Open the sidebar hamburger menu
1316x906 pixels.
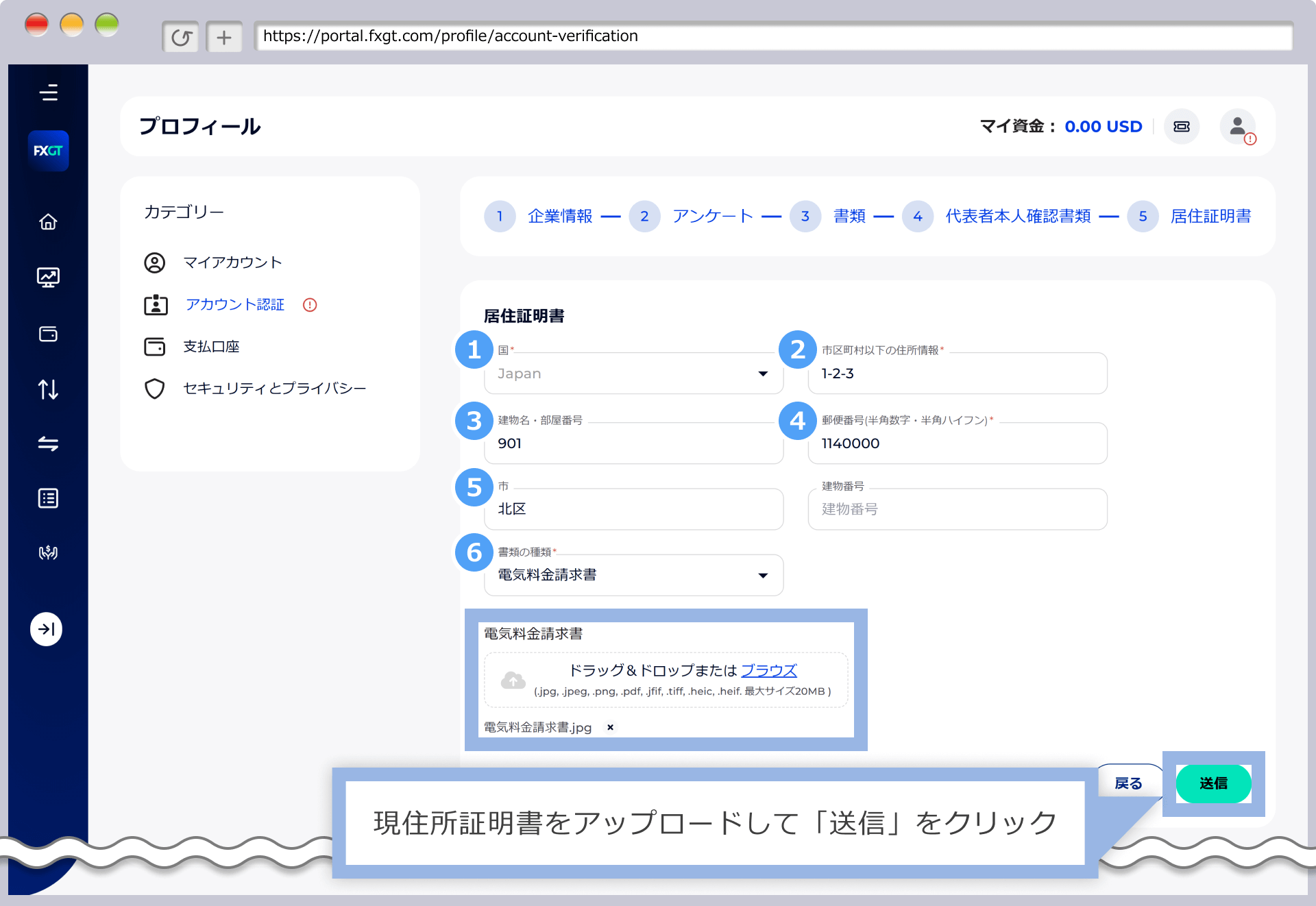coord(49,93)
